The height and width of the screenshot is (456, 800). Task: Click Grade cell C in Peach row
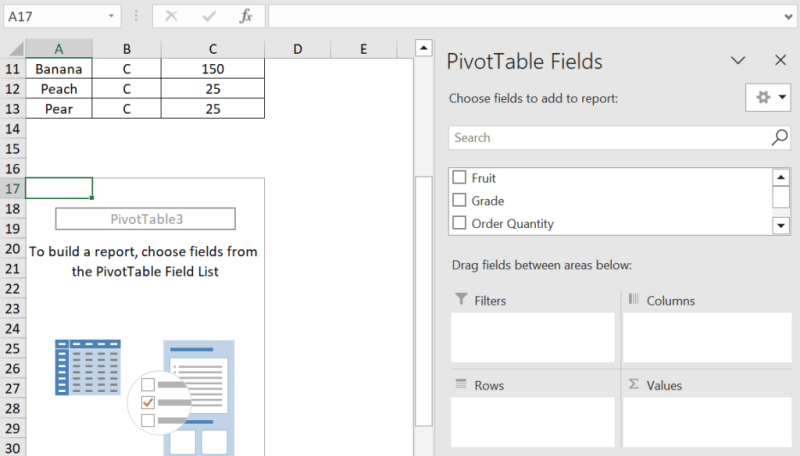[x=127, y=89]
